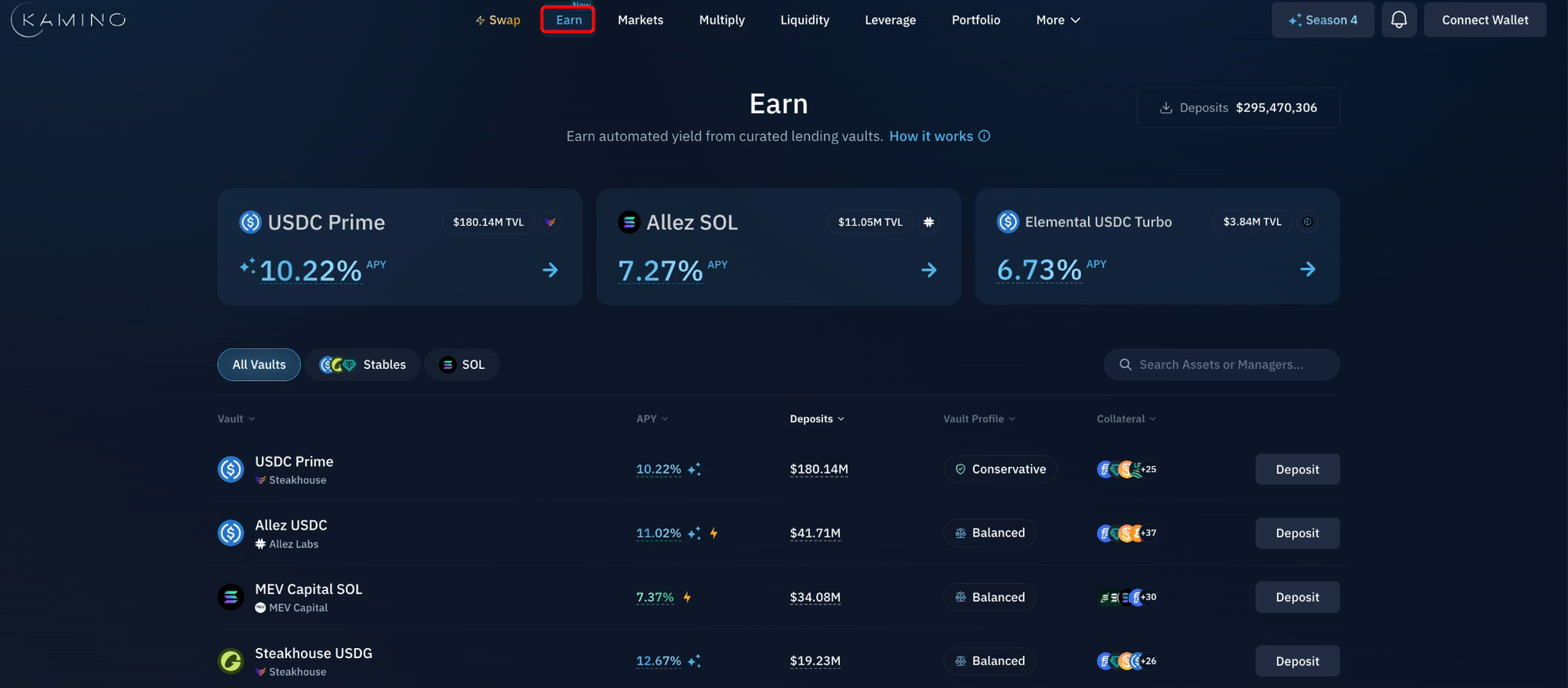
Task: Go to the Portfolio tab
Action: [x=975, y=20]
